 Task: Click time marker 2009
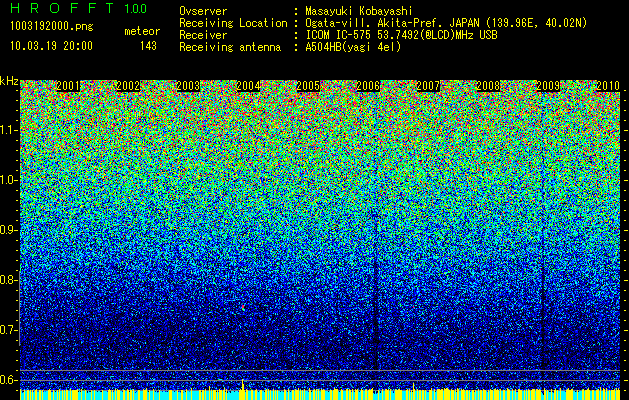[x=548, y=86]
